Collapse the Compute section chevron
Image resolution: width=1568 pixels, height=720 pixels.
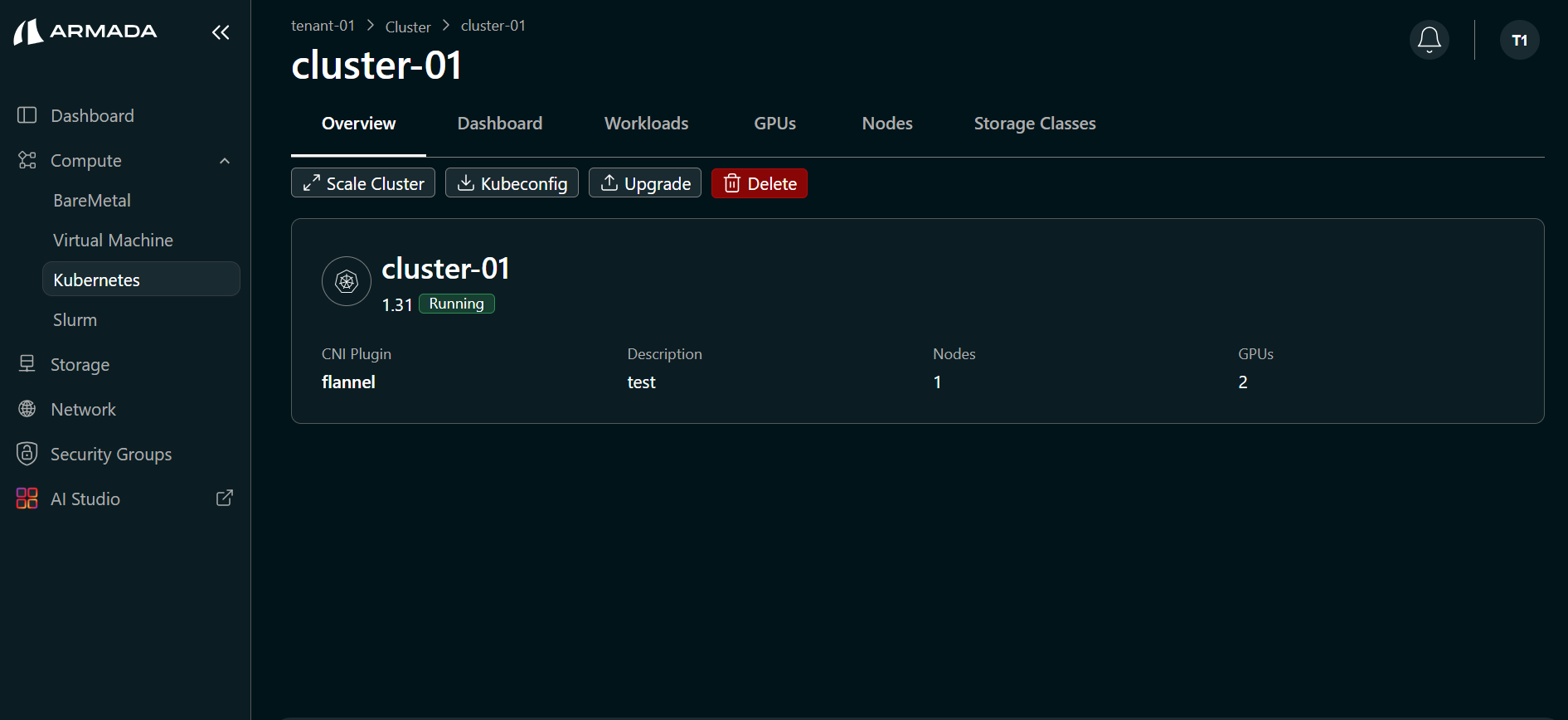click(x=225, y=161)
